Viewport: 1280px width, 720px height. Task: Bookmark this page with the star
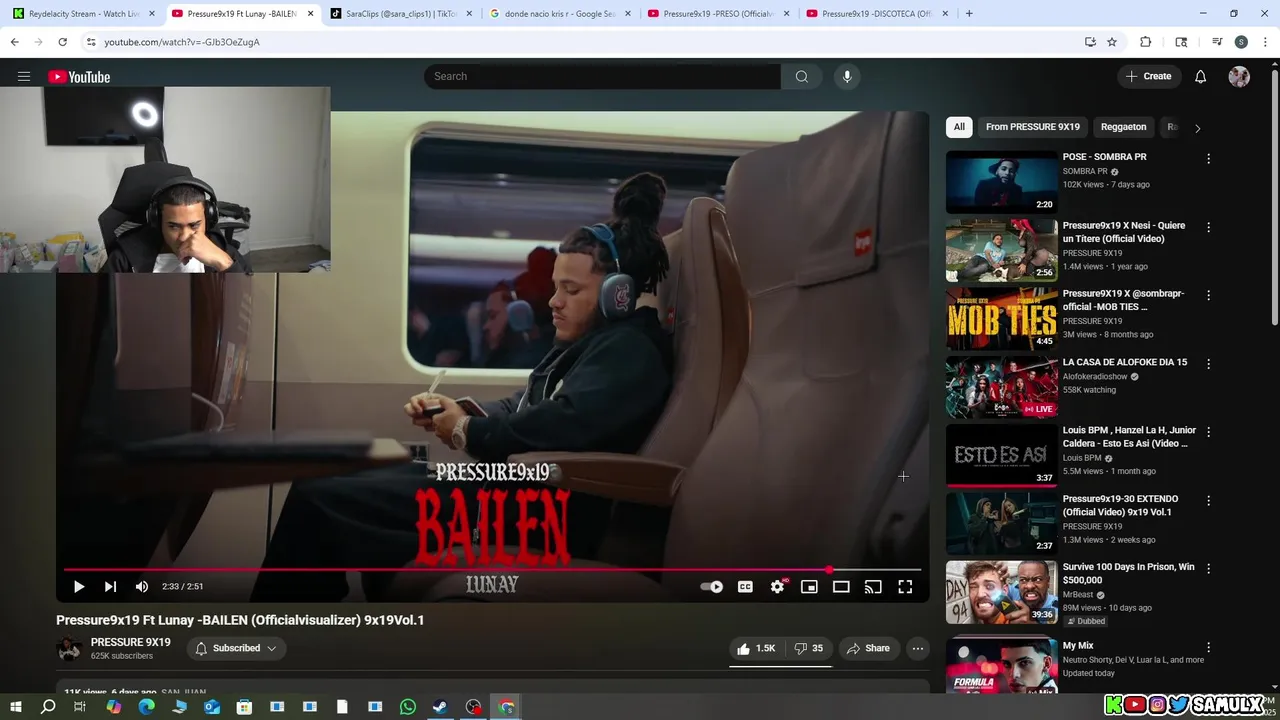[1112, 42]
